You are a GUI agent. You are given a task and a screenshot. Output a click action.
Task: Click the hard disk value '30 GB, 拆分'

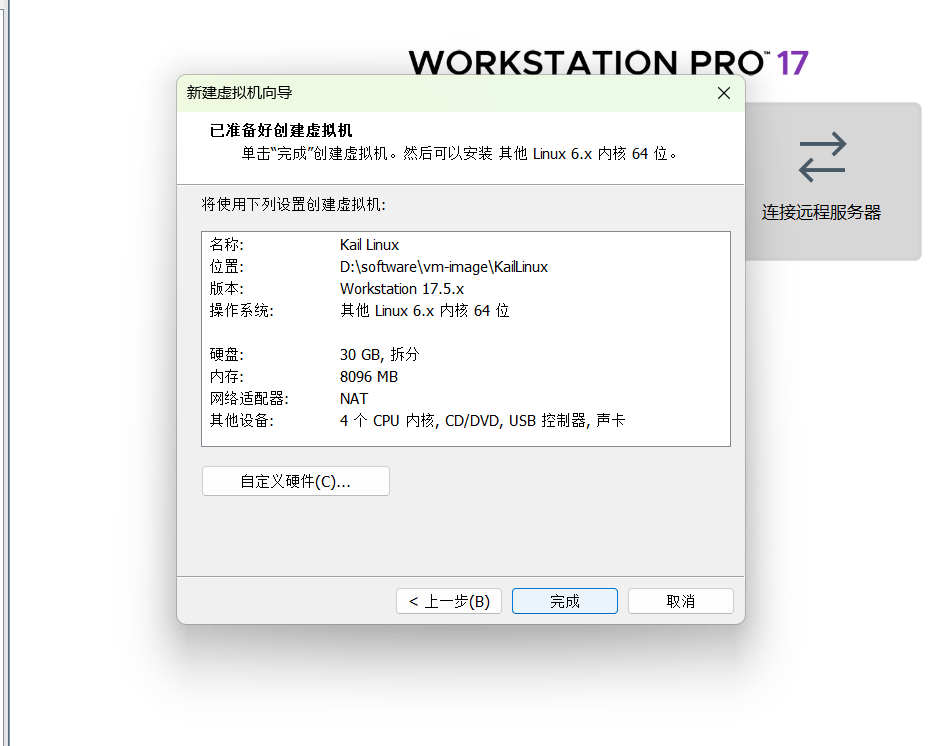(379, 354)
